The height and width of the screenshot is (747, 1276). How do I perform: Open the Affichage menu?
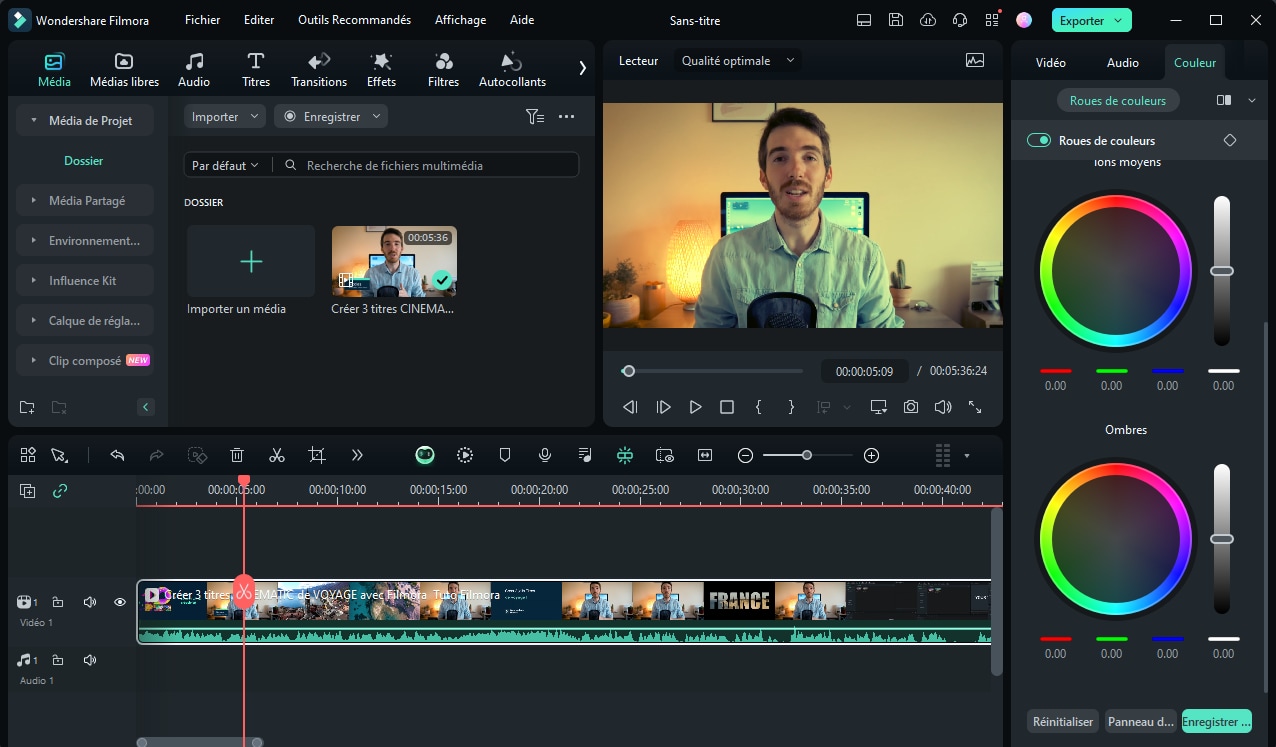(x=460, y=20)
